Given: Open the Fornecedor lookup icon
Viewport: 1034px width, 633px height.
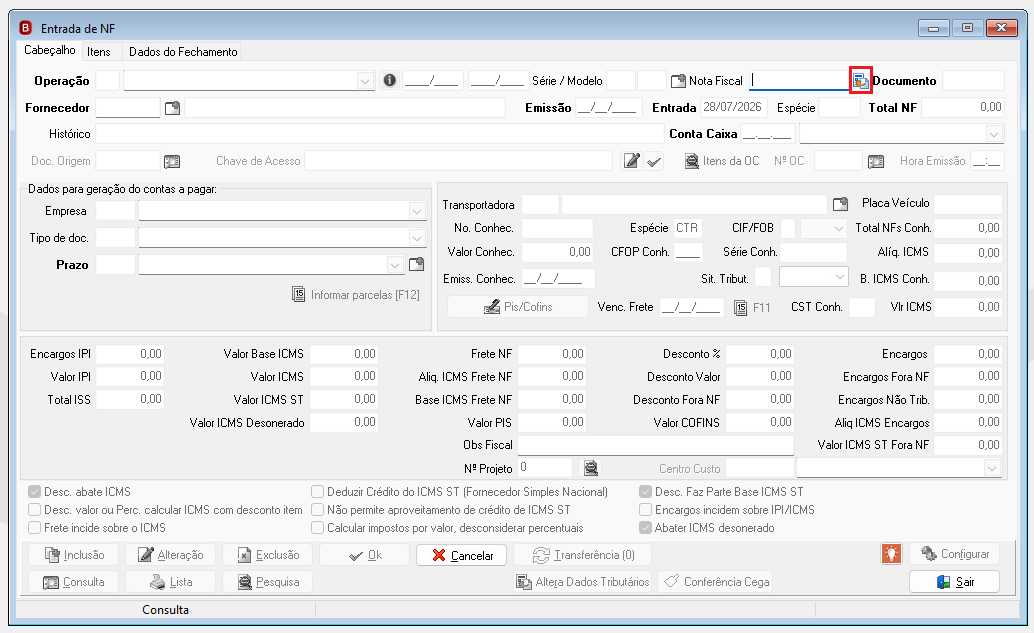Looking at the screenshot, I should (172, 107).
